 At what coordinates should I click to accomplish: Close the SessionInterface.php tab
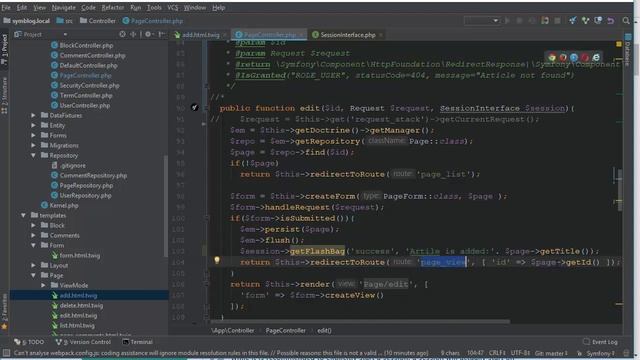(381, 35)
